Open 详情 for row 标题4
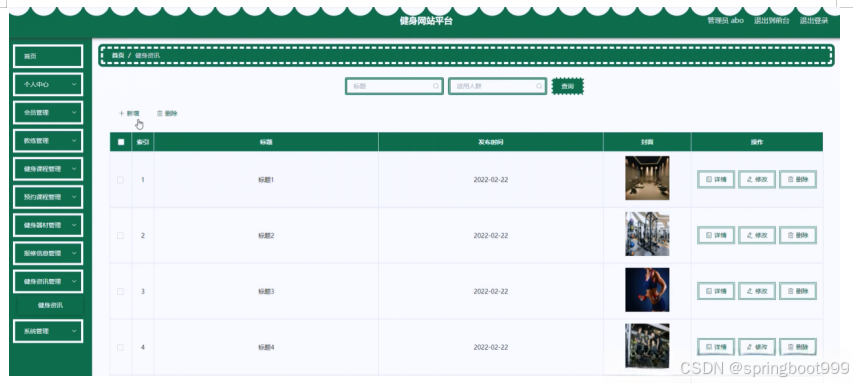Viewport: 853px width, 383px height. point(716,347)
